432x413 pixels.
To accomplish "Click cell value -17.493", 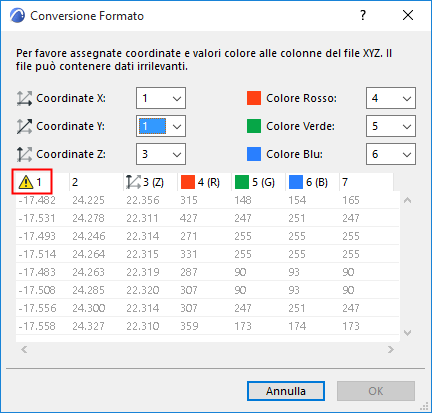I will pyautogui.click(x=37, y=236).
